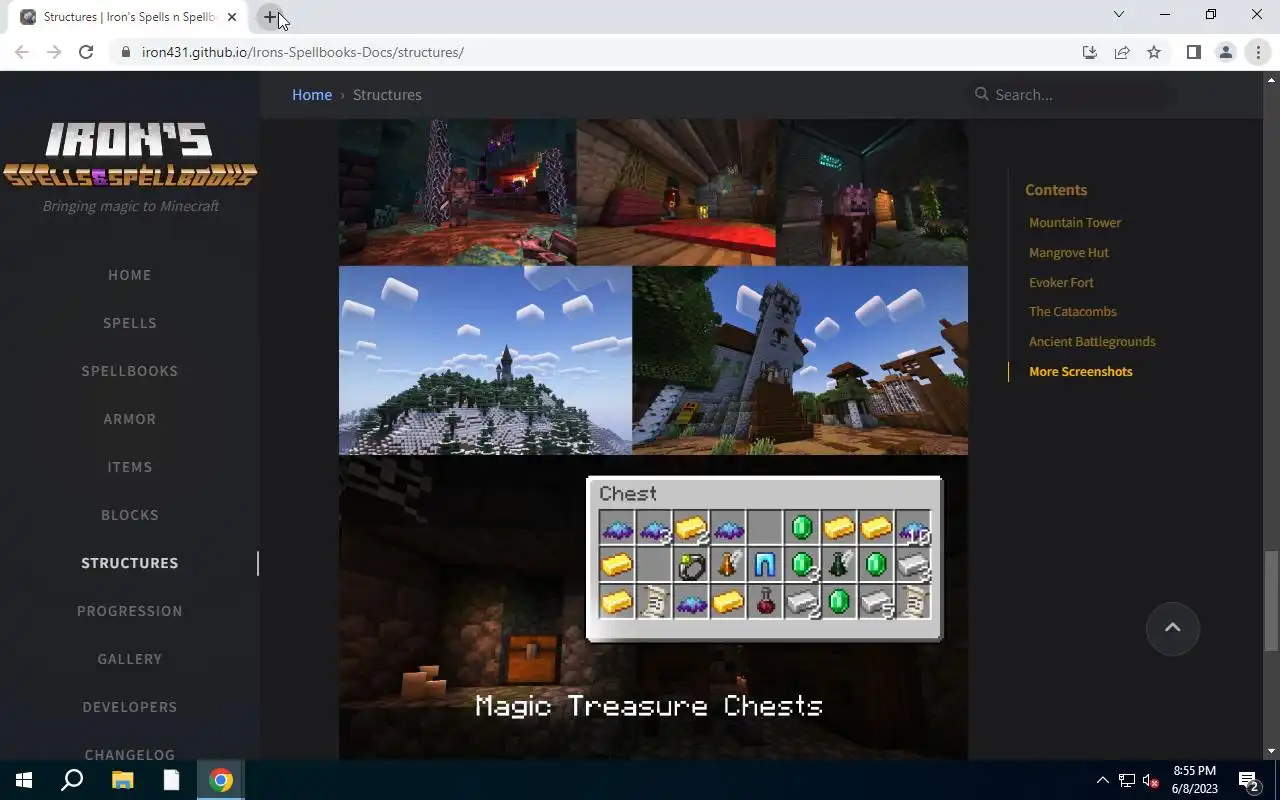
Task: Bookmark this page with star icon
Action: tap(1154, 52)
